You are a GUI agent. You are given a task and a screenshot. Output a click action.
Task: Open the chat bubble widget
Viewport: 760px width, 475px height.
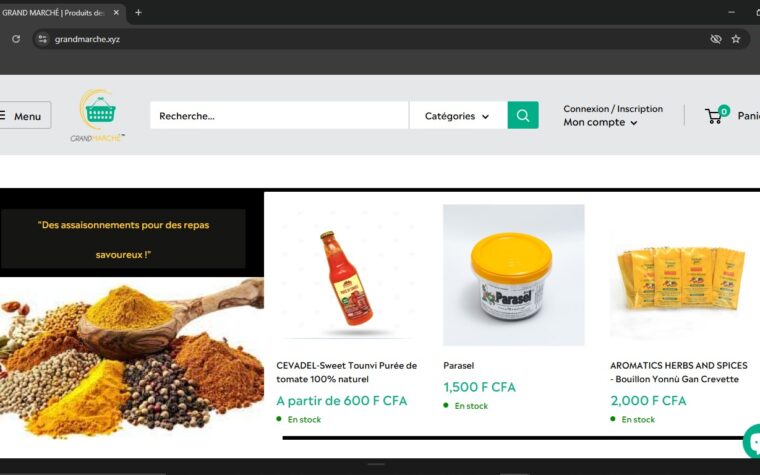[x=753, y=441]
